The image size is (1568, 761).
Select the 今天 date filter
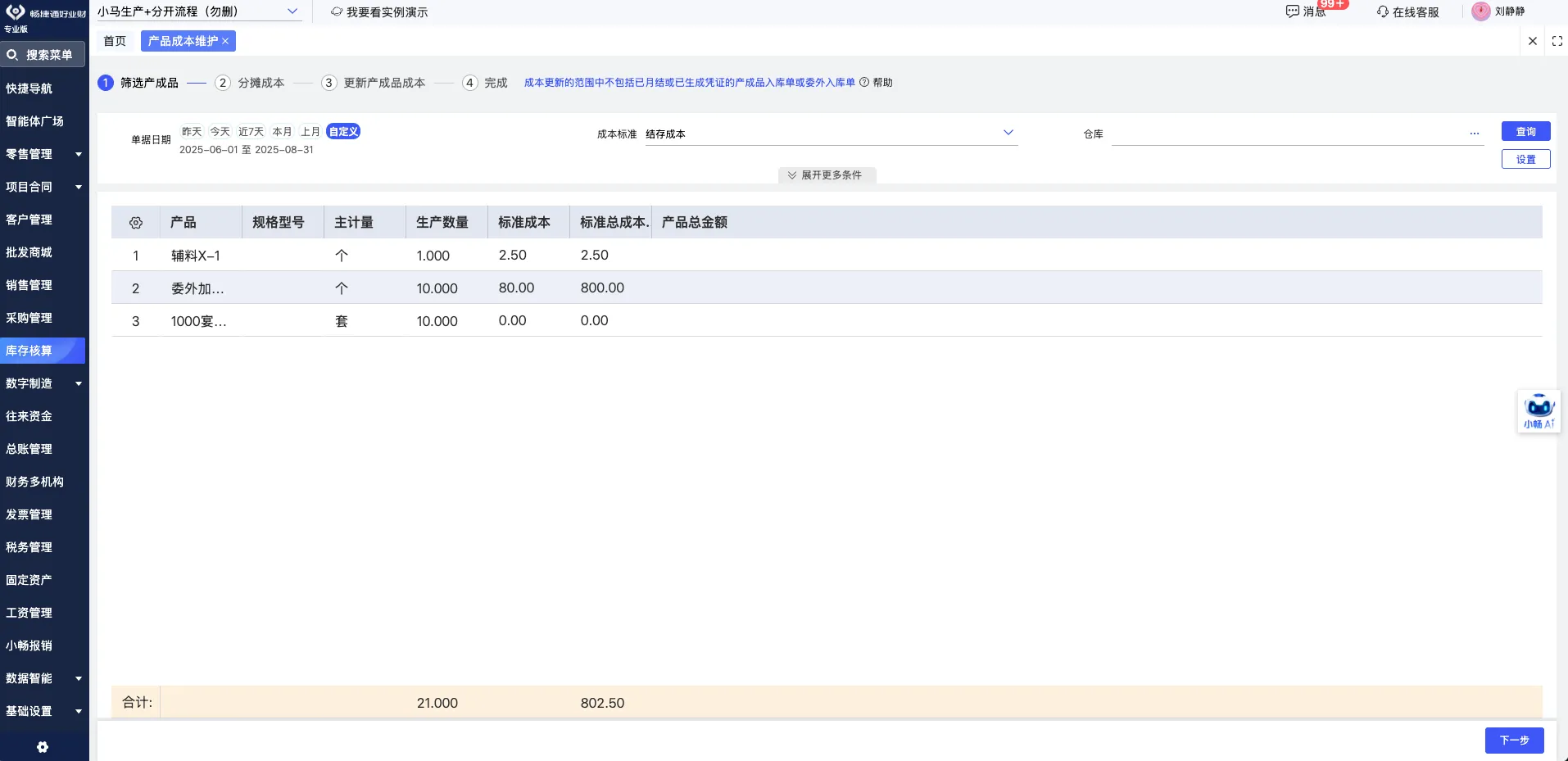[220, 131]
